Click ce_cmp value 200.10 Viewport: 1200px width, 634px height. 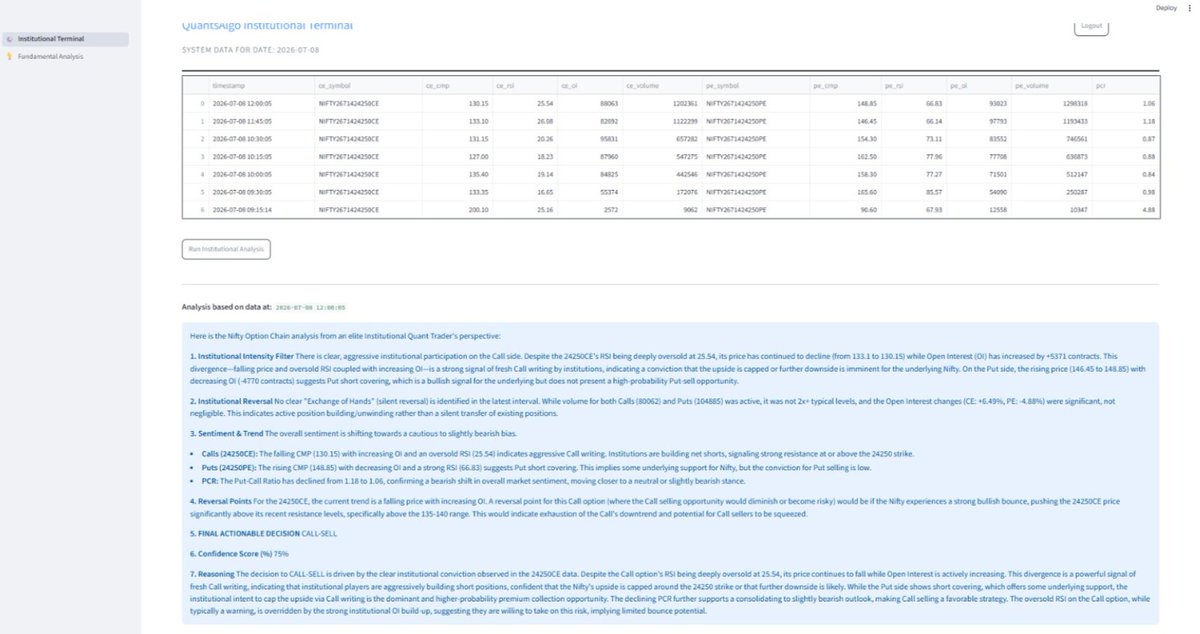tap(456, 209)
